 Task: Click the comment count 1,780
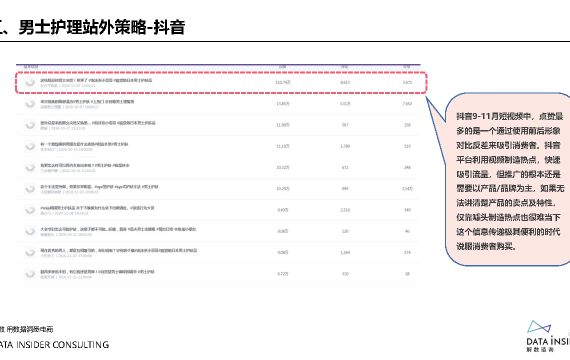pyautogui.click(x=345, y=146)
